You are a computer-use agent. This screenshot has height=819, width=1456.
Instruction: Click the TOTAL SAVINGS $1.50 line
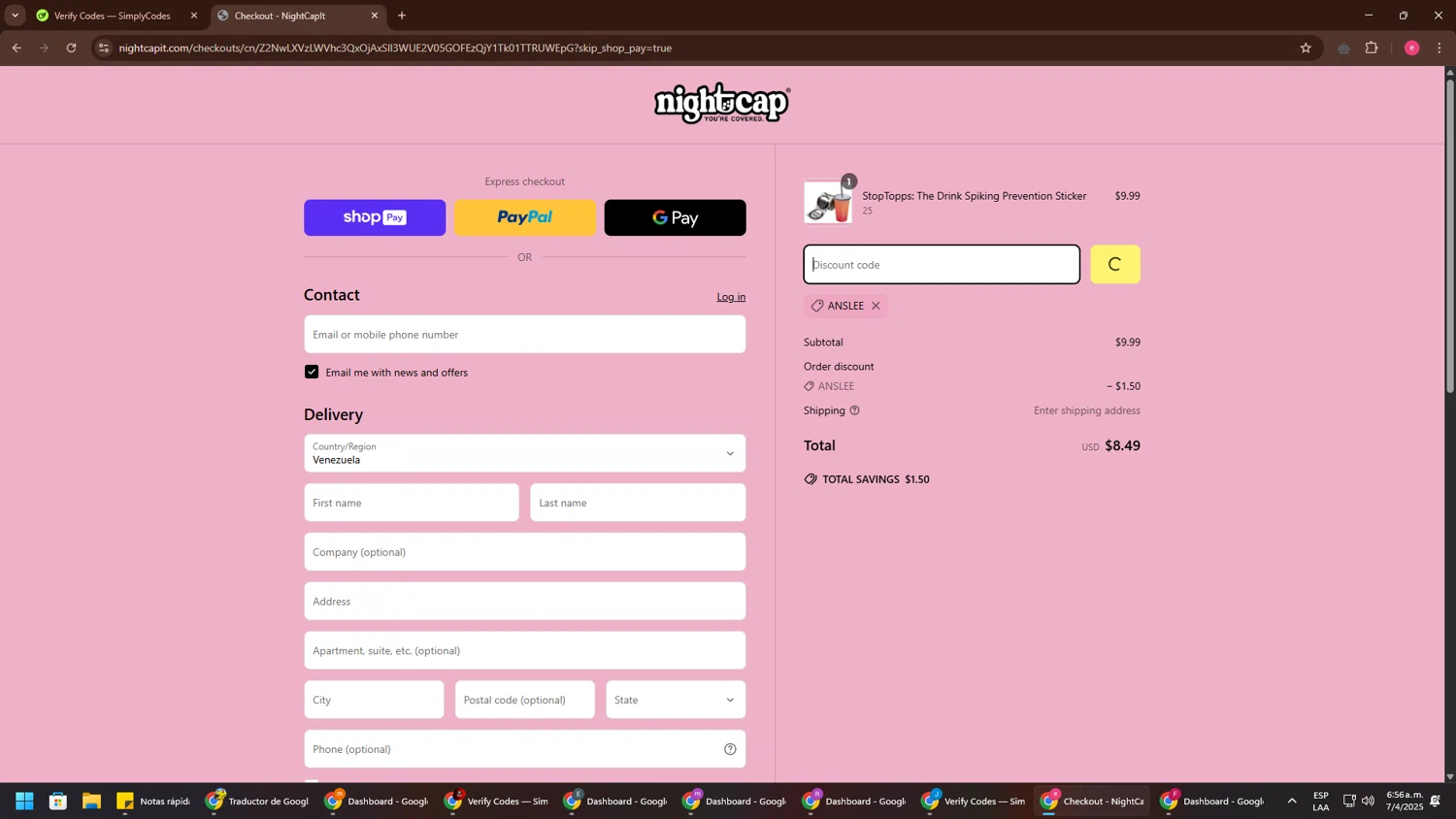867,479
